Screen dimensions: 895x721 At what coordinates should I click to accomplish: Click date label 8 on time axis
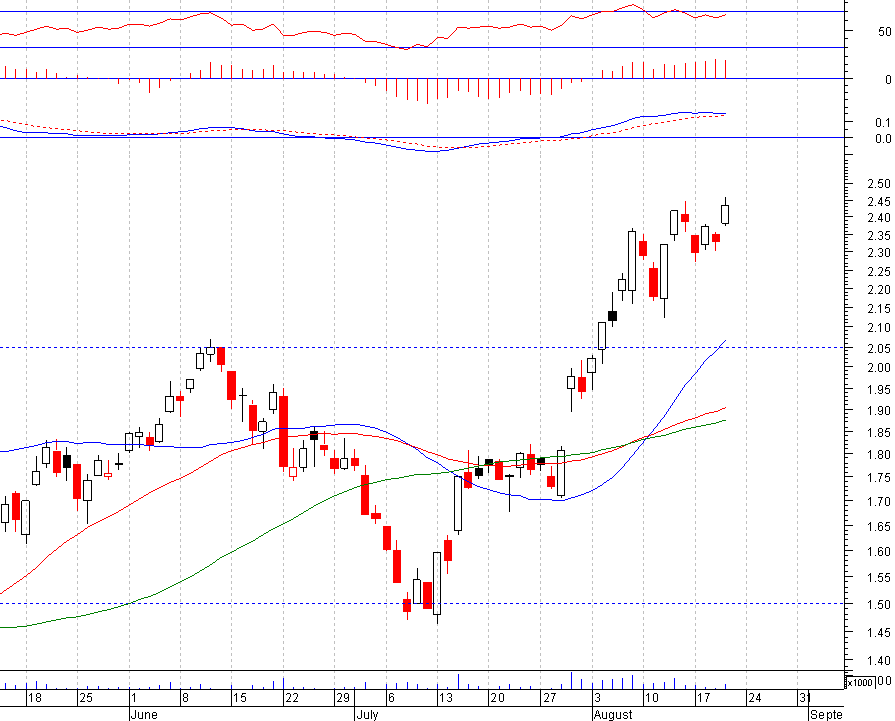tap(185, 698)
